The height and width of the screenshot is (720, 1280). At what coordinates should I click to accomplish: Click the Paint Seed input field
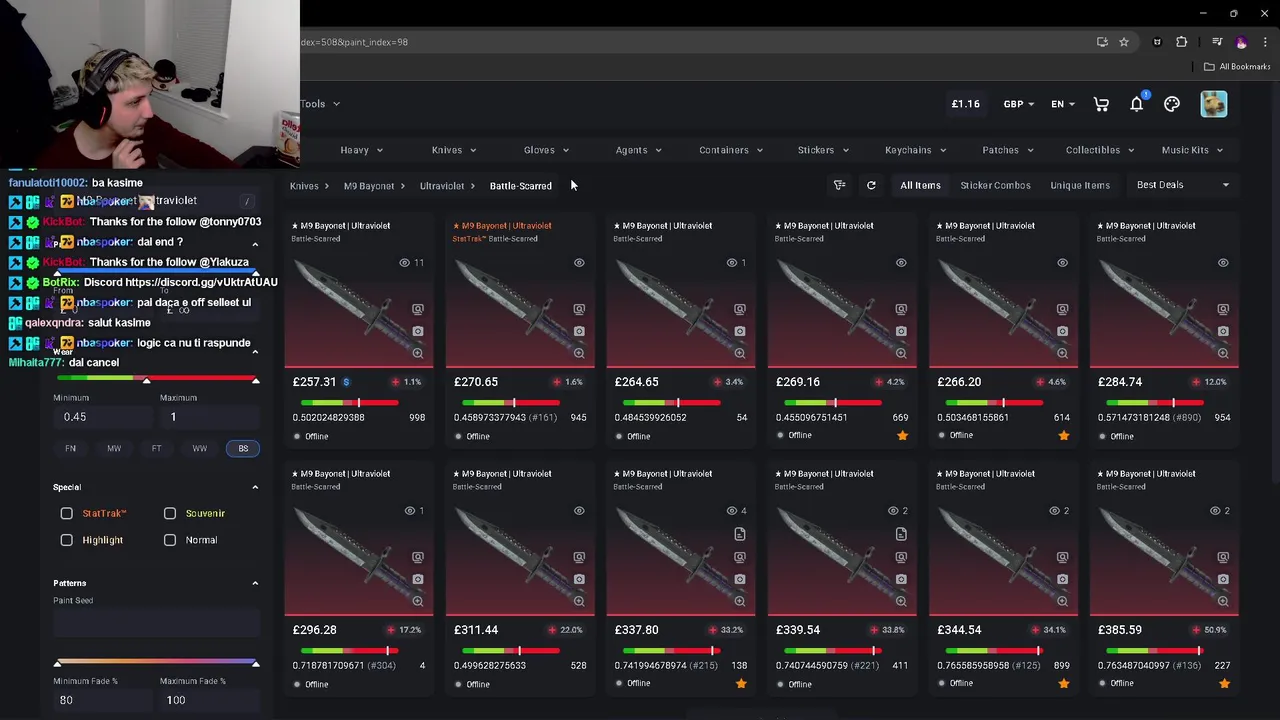(156, 624)
